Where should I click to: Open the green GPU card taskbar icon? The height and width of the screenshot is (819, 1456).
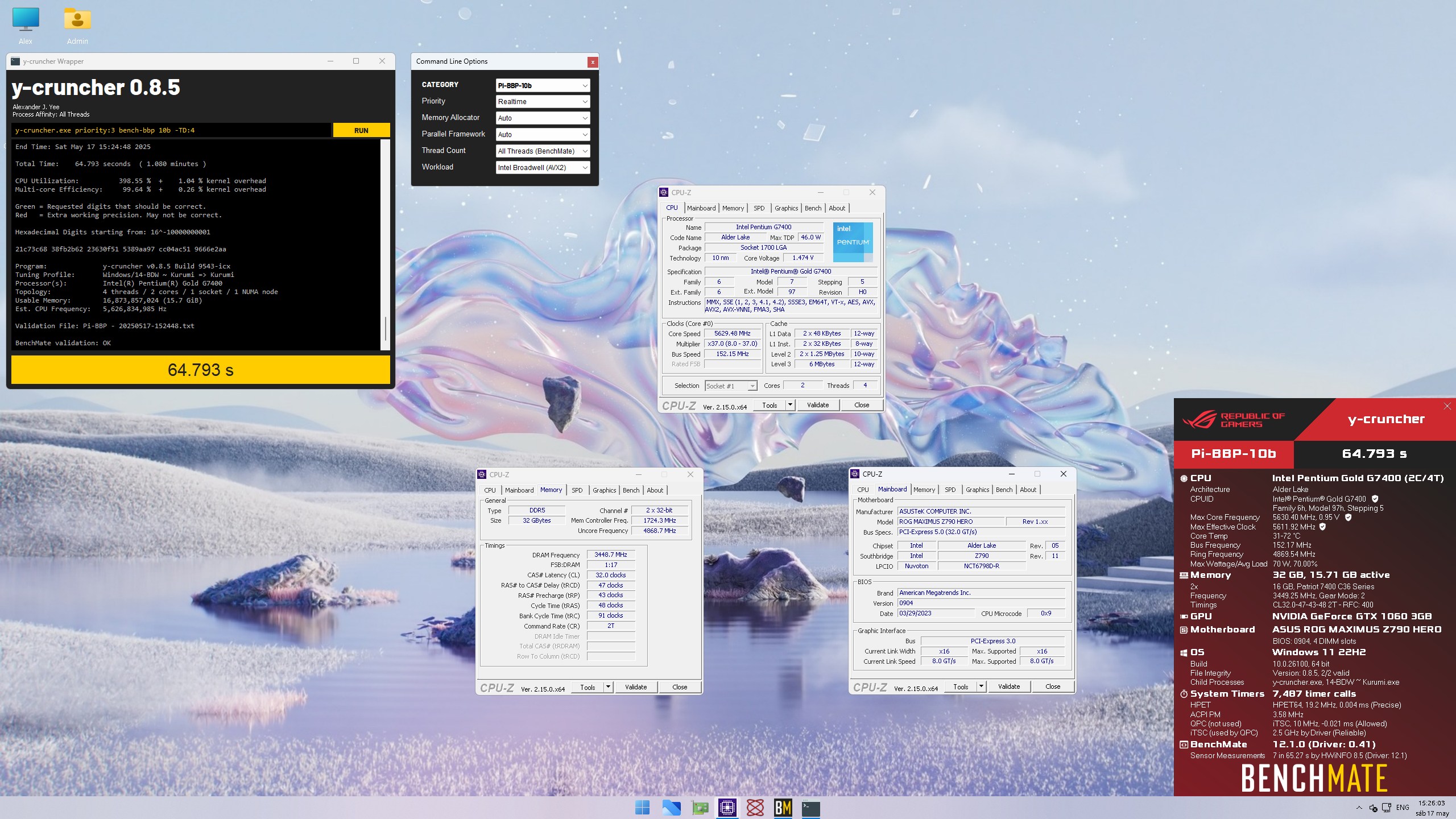(x=700, y=808)
